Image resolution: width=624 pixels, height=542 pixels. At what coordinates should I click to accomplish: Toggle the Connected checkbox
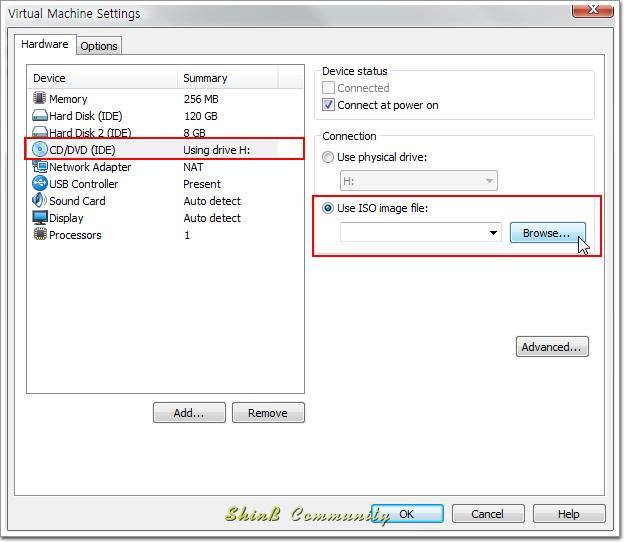coord(328,88)
